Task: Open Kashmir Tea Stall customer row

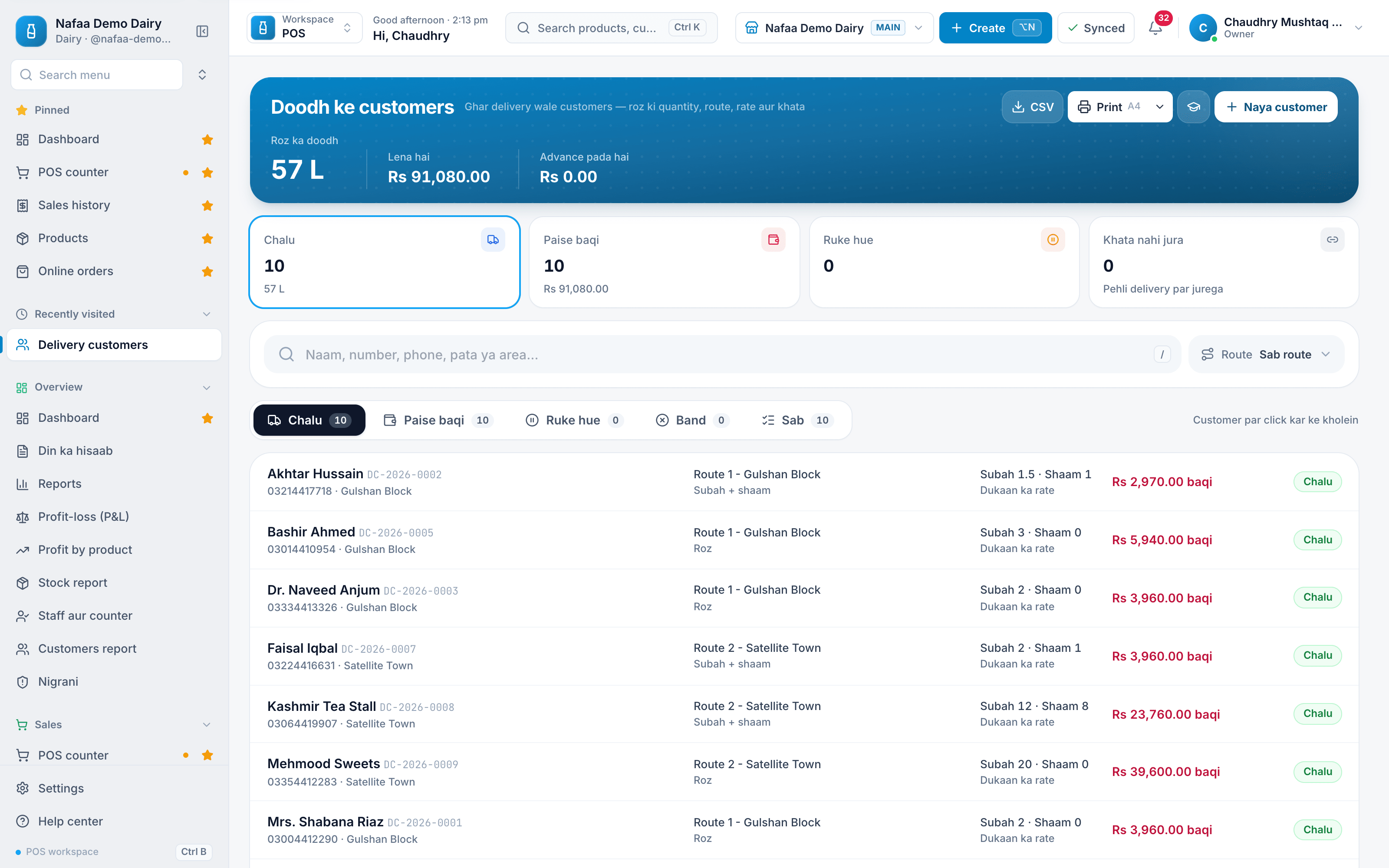Action: coord(804,714)
